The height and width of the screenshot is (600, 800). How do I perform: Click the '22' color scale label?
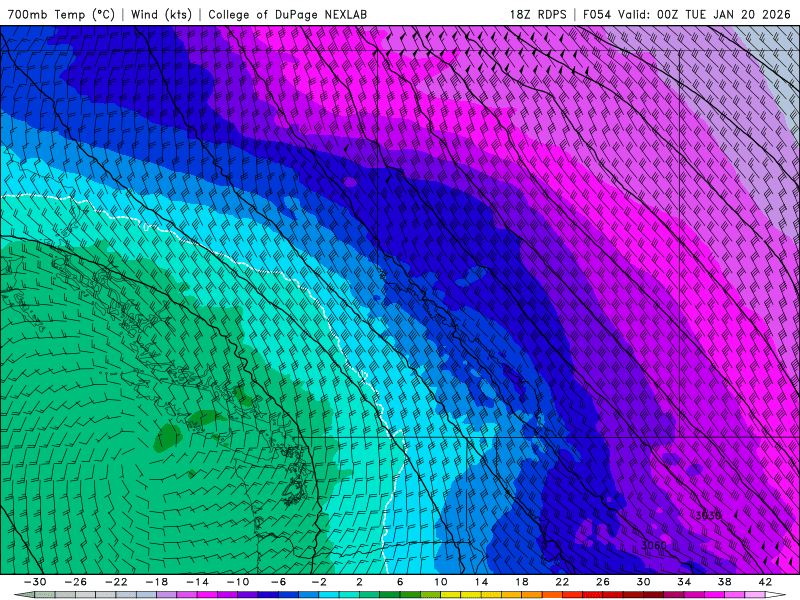(x=562, y=582)
